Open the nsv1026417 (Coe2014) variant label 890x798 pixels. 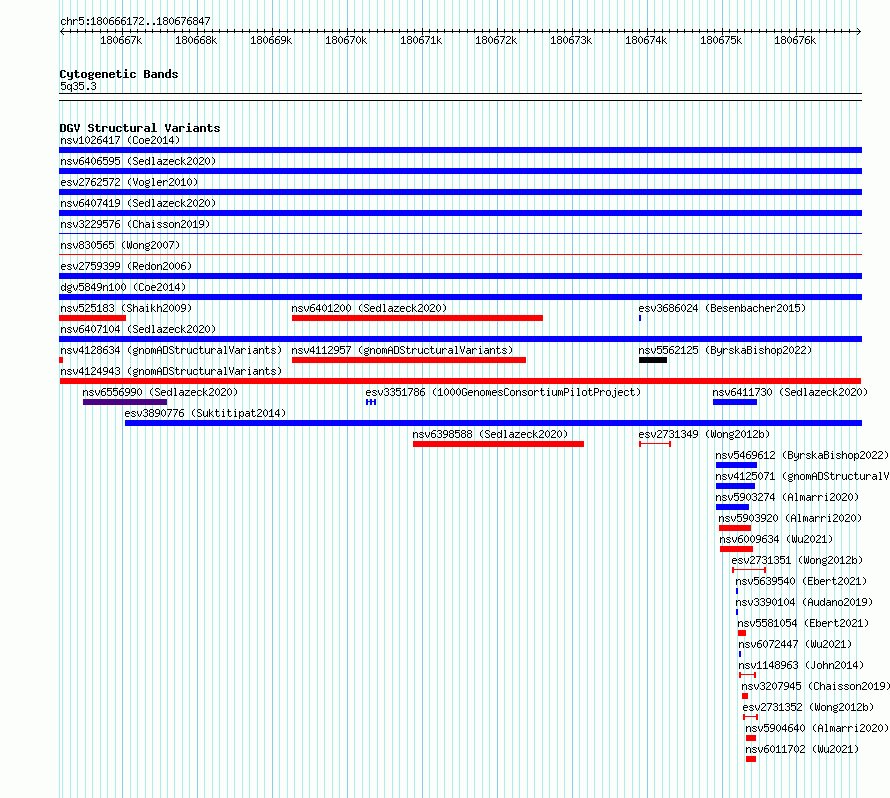[x=120, y=140]
